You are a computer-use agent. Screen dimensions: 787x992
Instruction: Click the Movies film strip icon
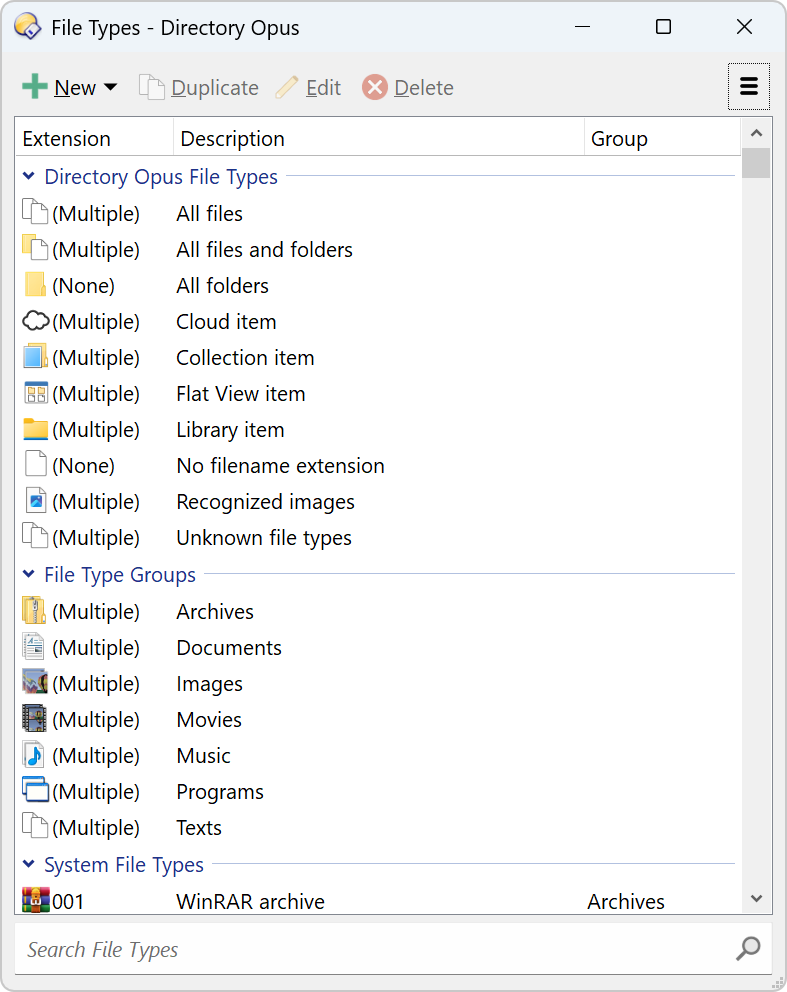35,720
